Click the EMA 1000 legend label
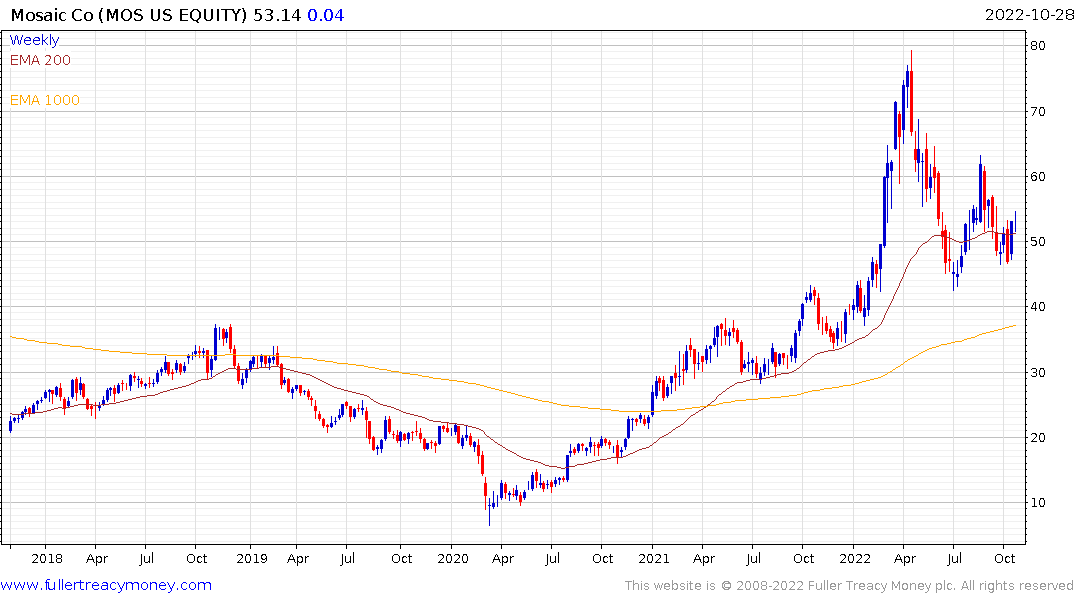This screenshot has height=600, width=1075. [x=45, y=100]
